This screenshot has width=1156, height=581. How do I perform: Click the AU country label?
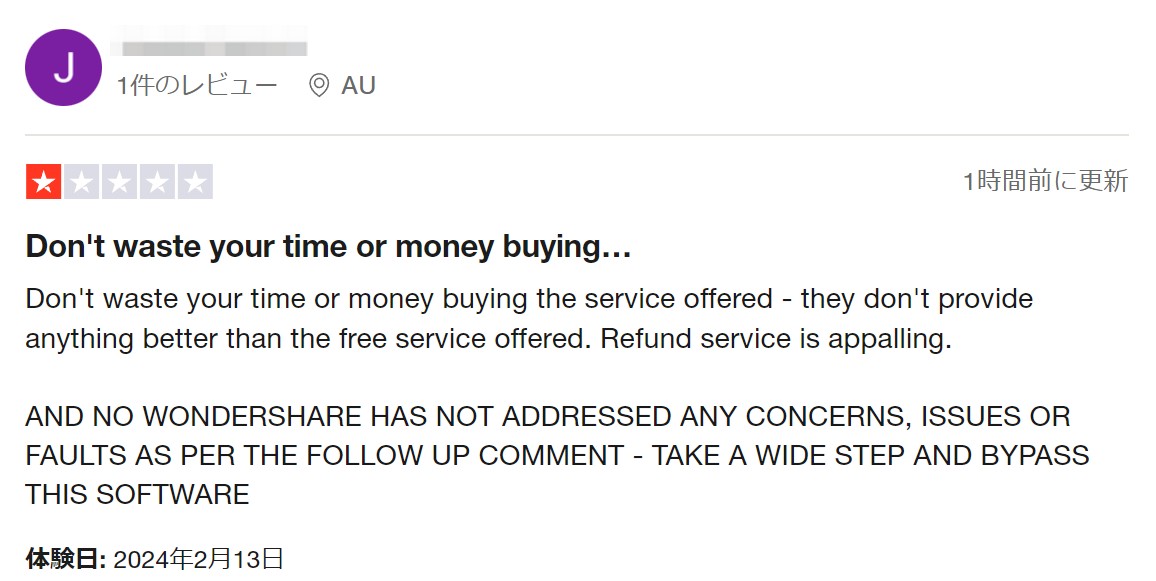click(x=358, y=86)
